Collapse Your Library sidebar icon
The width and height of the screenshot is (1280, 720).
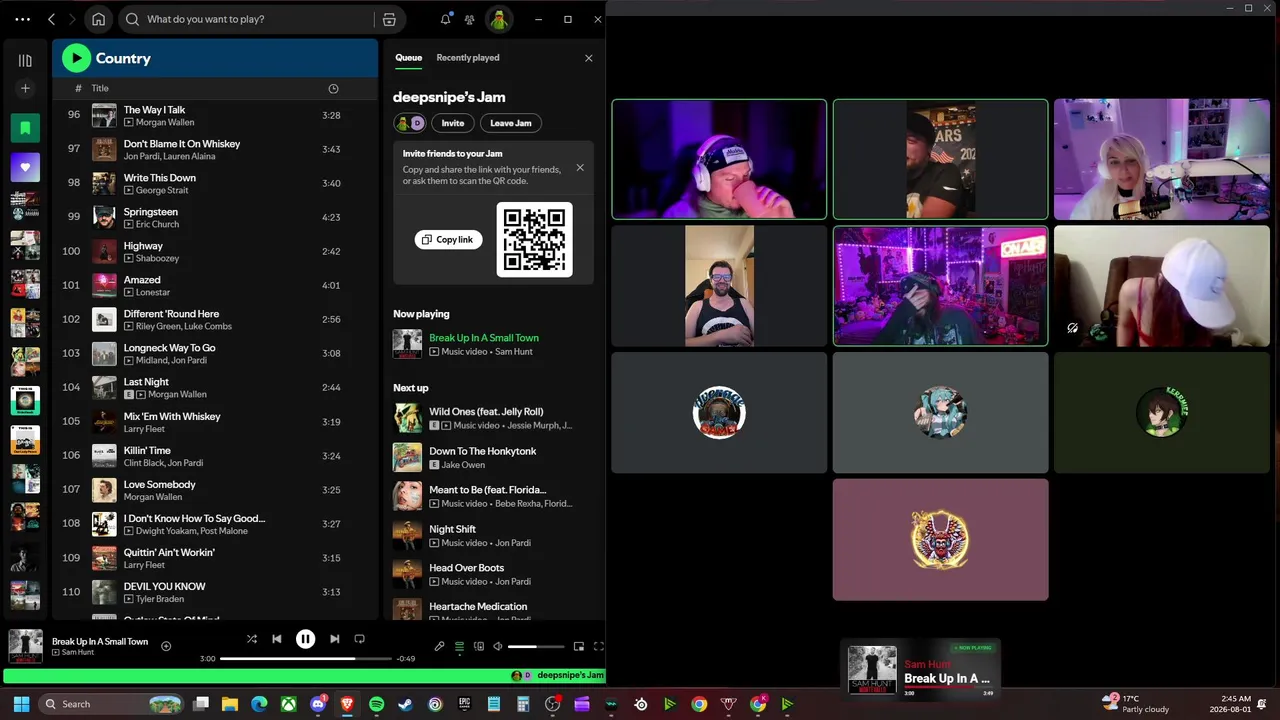point(25,60)
